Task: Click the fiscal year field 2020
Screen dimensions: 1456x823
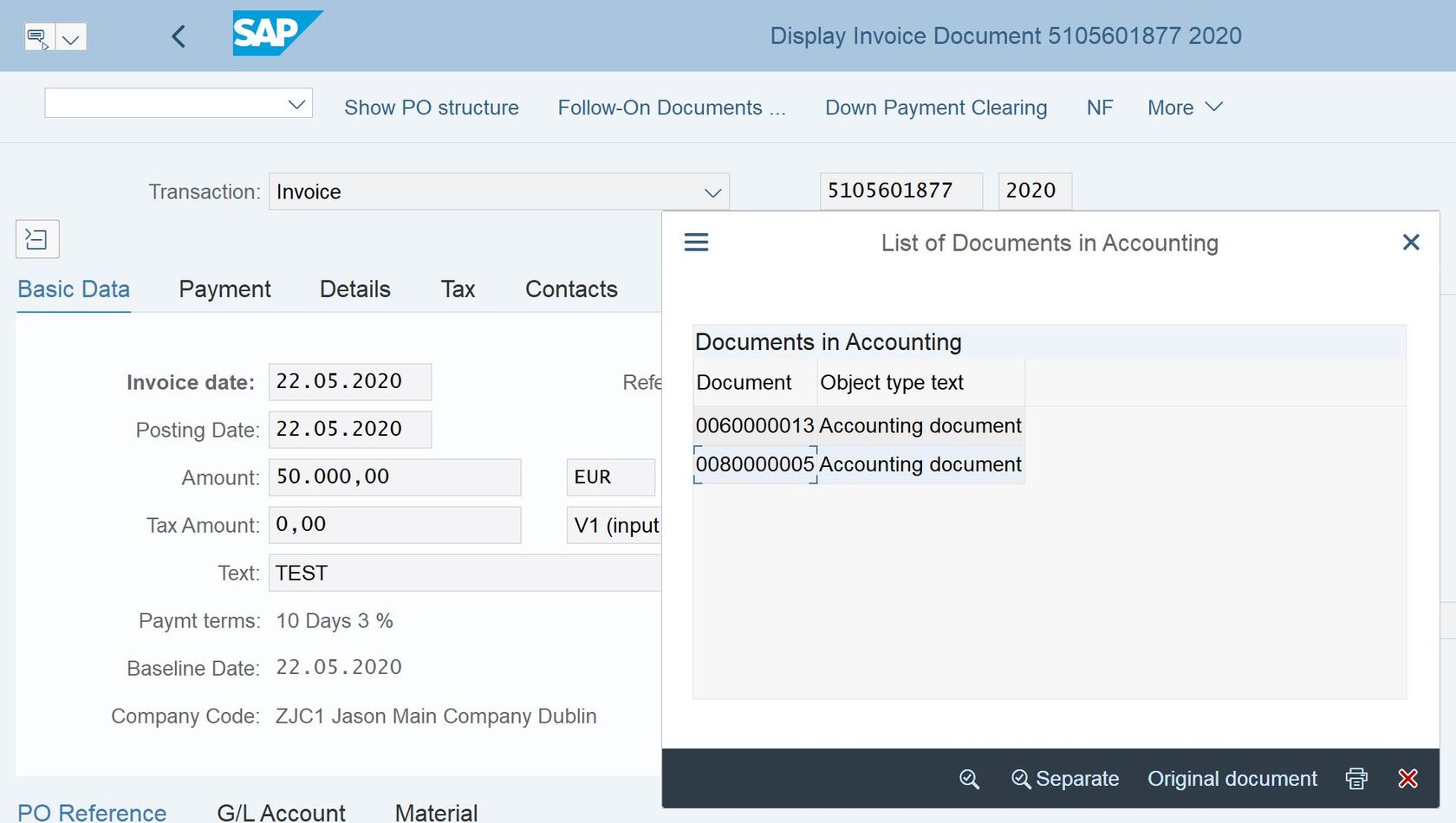Action: click(x=1035, y=191)
